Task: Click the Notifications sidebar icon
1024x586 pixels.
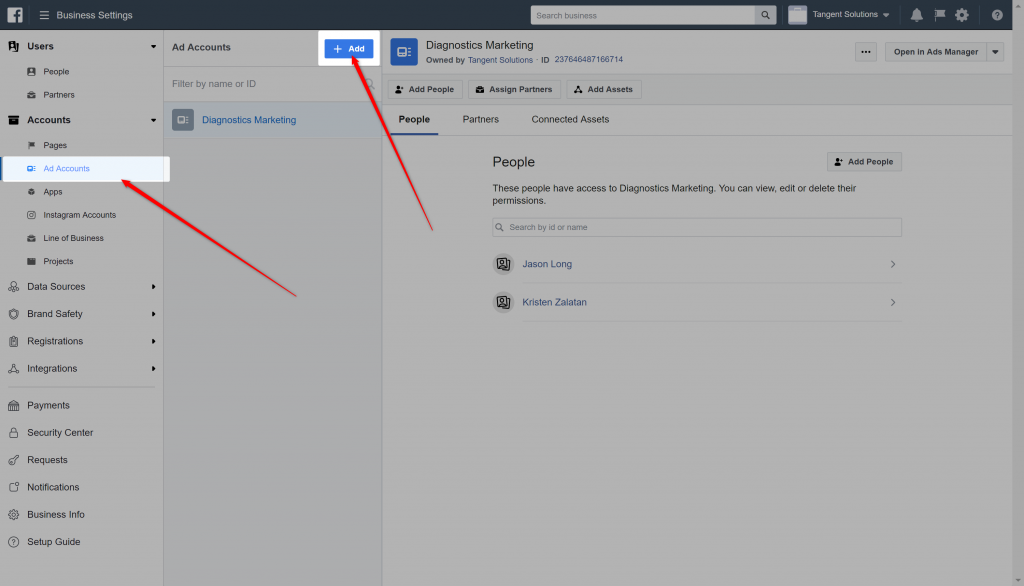Action: click(14, 487)
